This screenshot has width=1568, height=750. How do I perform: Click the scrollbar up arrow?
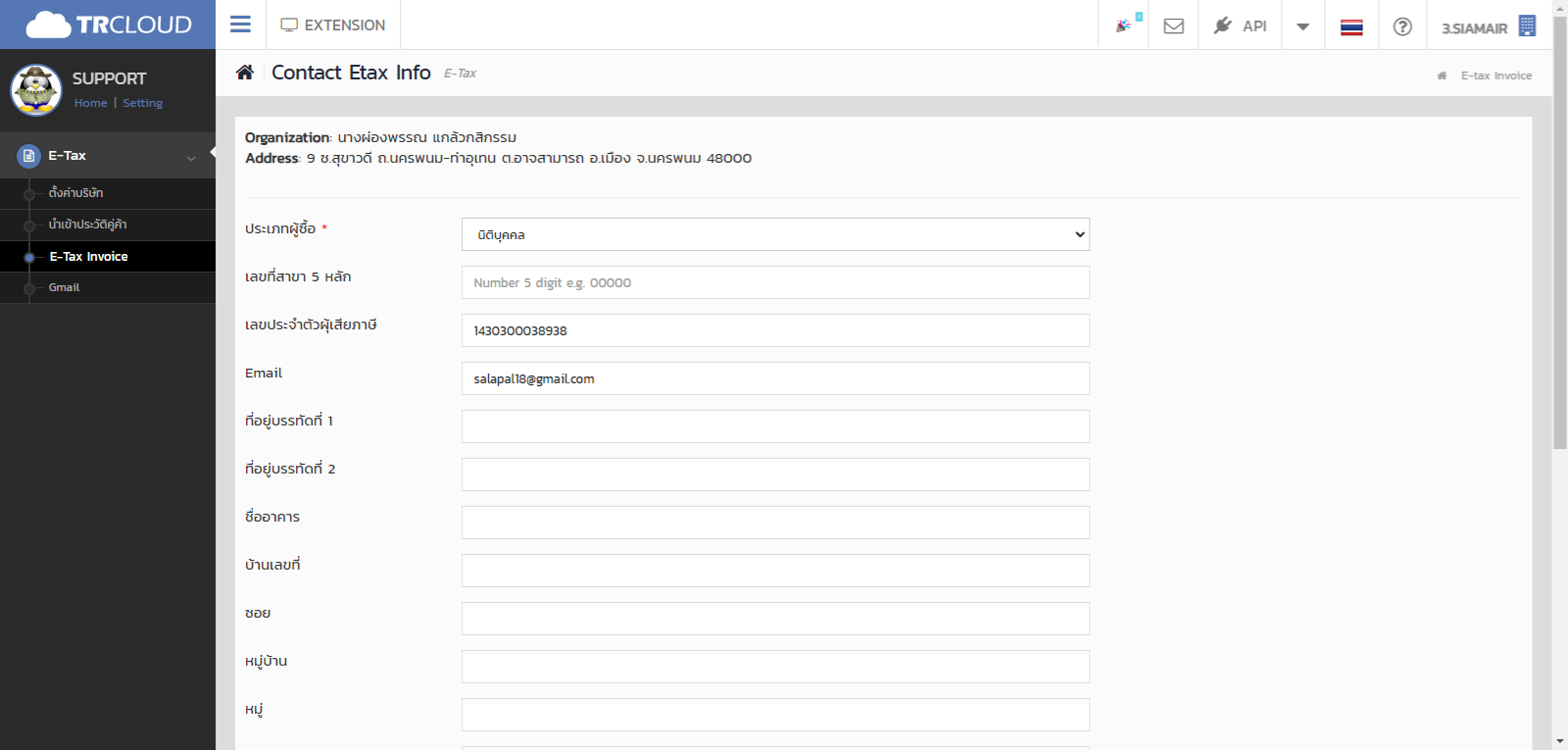coord(1560,7)
